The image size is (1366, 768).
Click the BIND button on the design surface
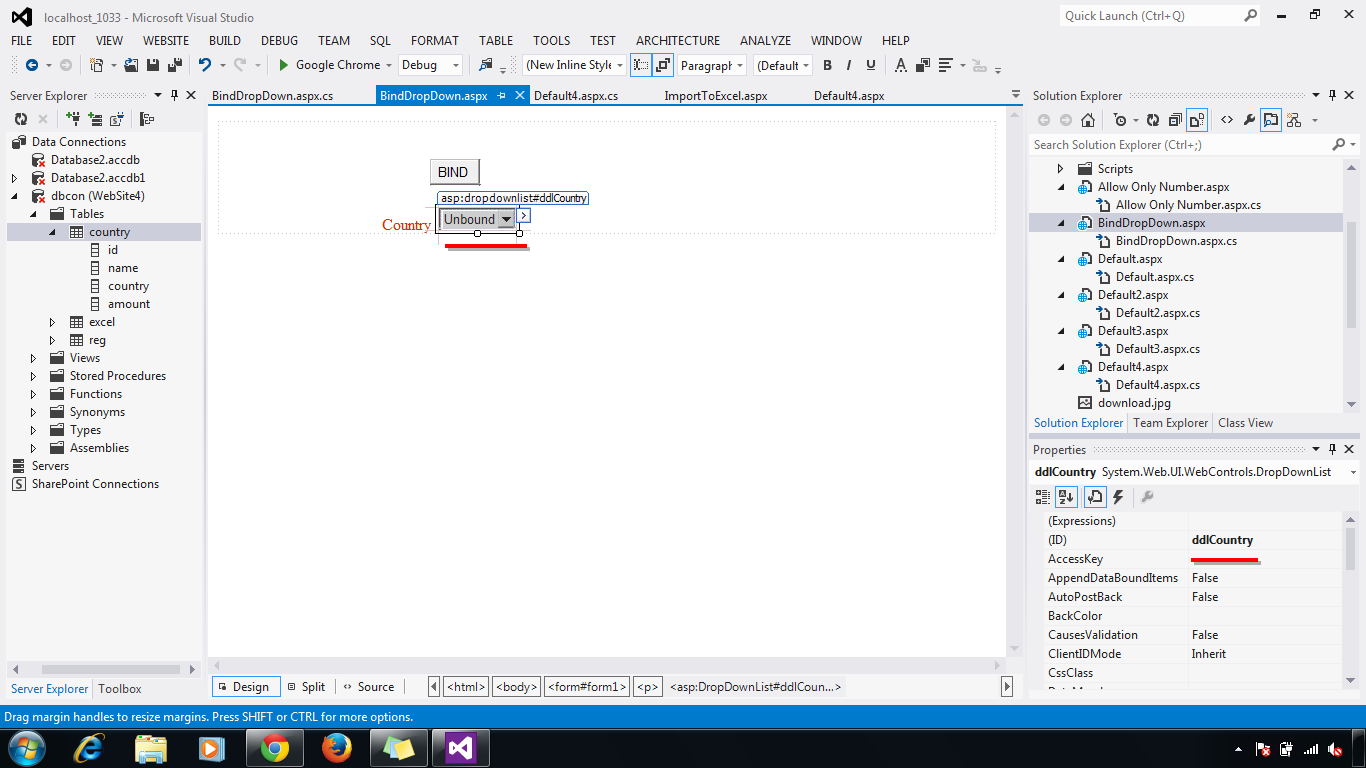pyautogui.click(x=454, y=171)
